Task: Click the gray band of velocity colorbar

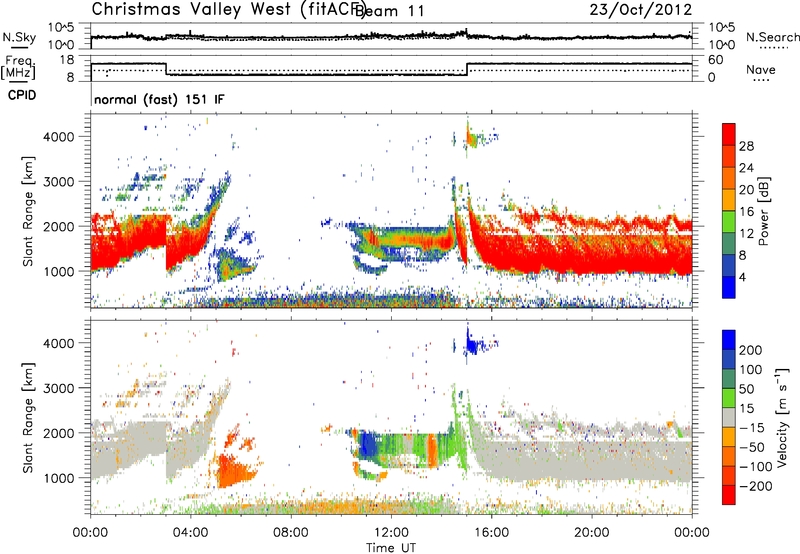Action: (x=729, y=418)
